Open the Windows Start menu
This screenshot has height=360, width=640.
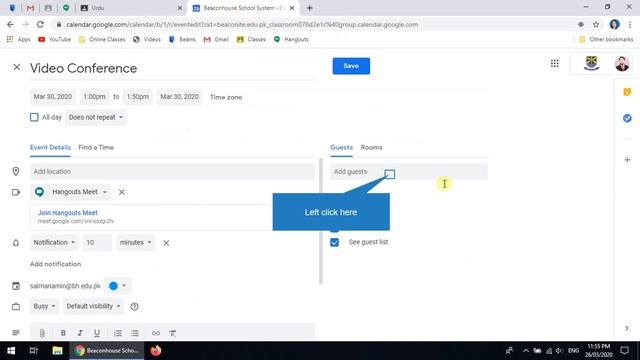[x=11, y=351]
